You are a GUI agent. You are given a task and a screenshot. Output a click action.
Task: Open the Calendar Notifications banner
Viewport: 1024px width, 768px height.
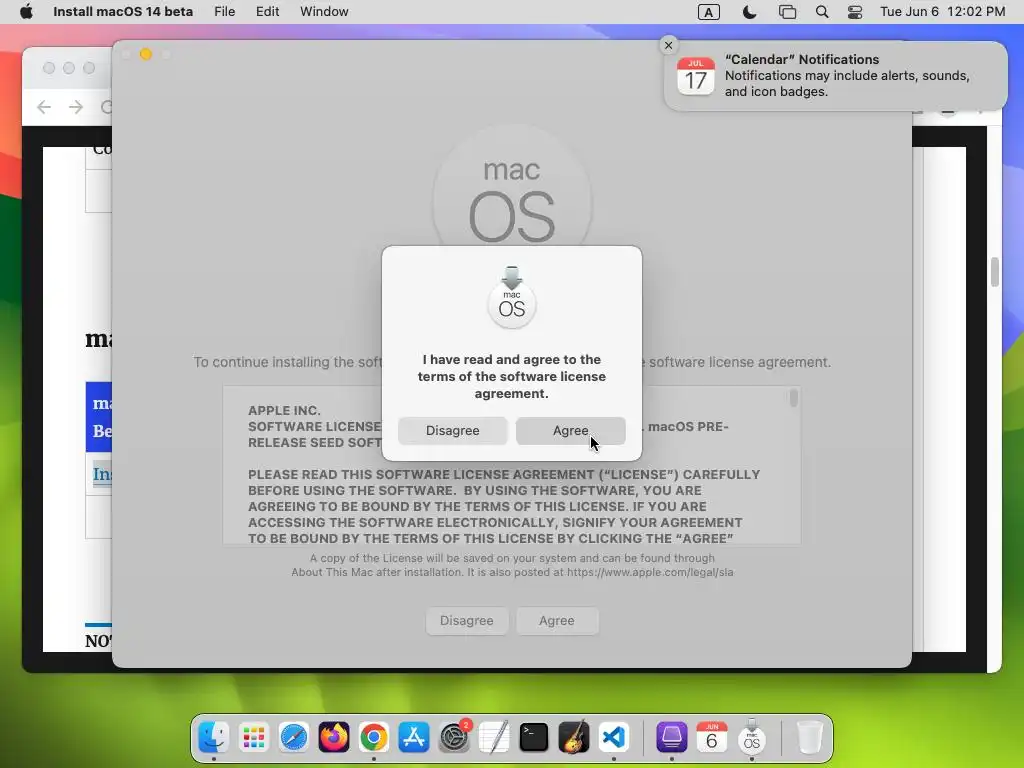click(x=835, y=76)
